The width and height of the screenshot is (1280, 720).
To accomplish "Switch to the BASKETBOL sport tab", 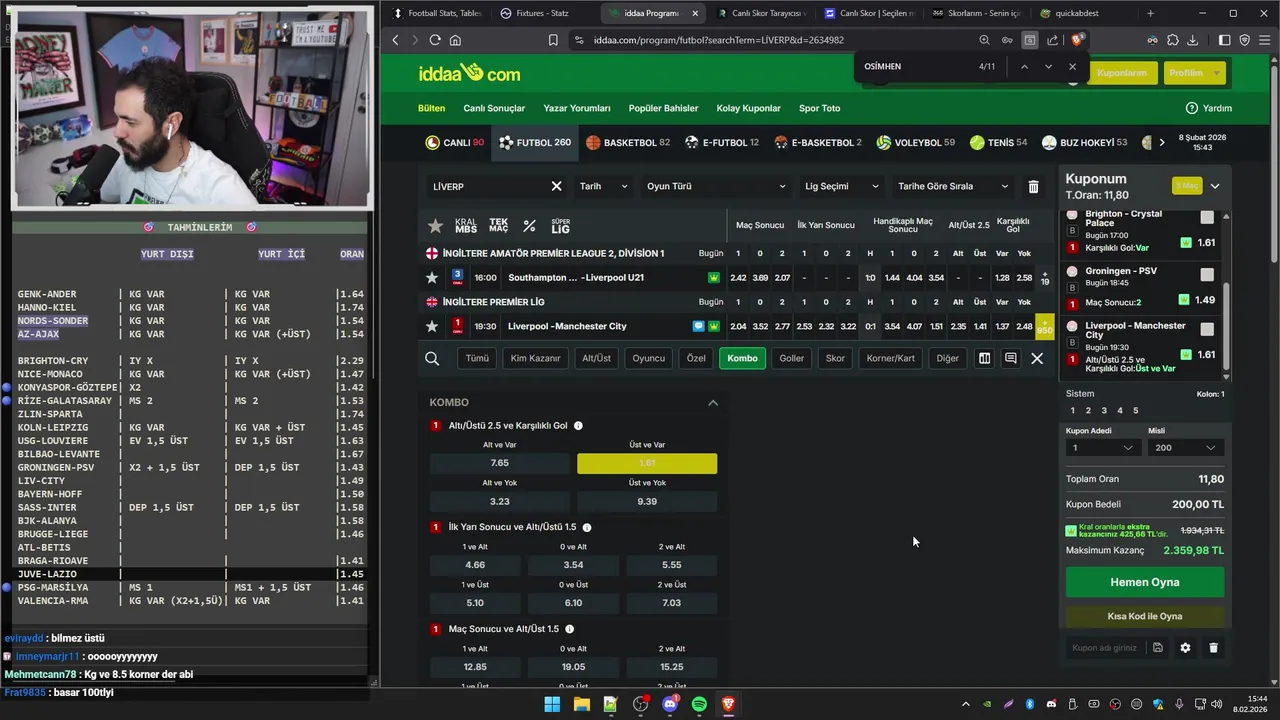I will point(628,143).
